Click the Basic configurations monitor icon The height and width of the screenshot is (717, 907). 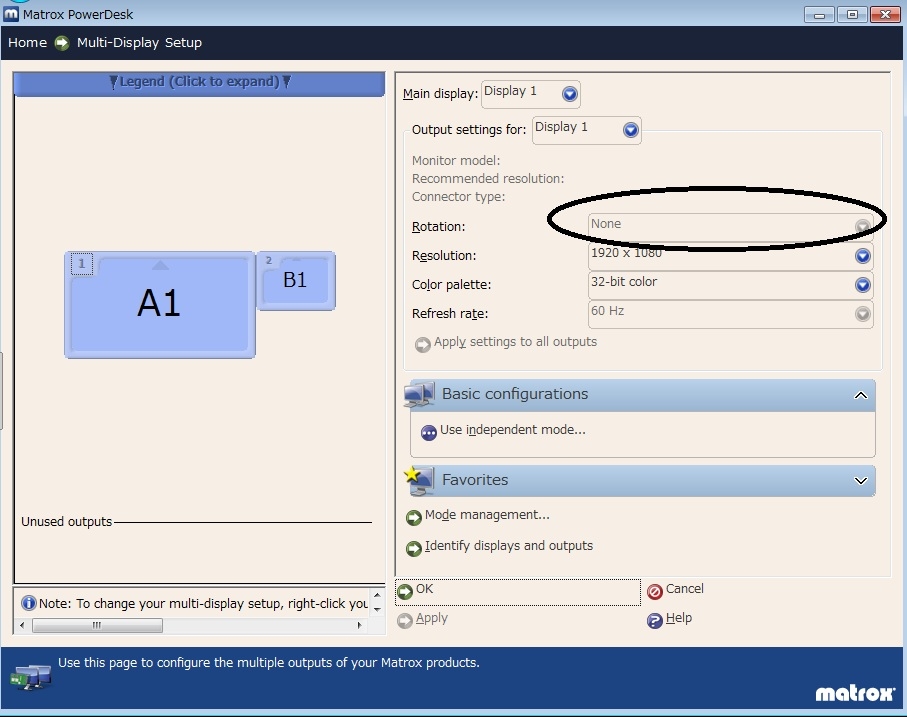(419, 394)
